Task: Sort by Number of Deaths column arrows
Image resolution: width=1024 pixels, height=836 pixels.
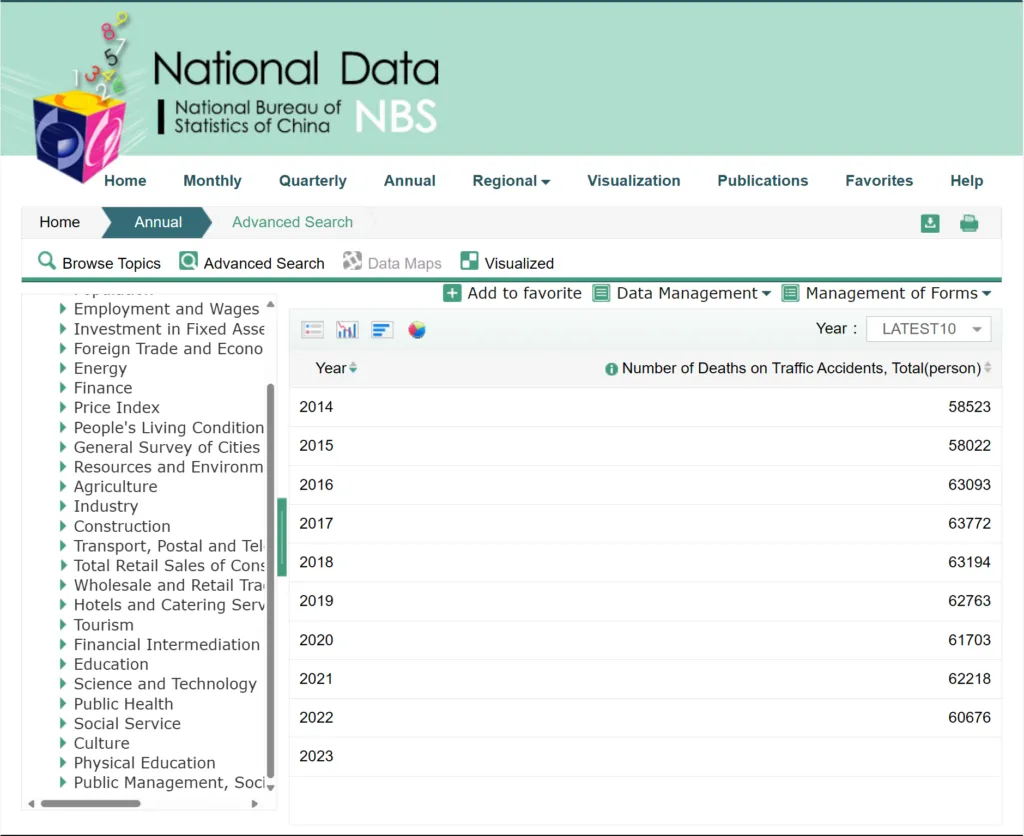Action: (x=988, y=368)
